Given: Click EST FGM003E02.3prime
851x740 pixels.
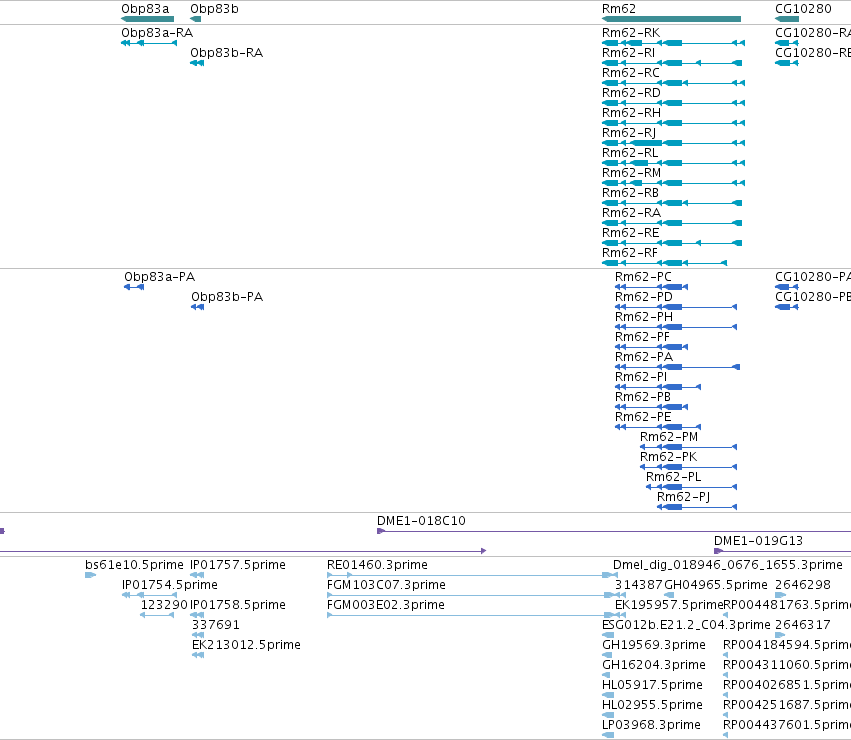Looking at the screenshot, I should [x=385, y=605].
